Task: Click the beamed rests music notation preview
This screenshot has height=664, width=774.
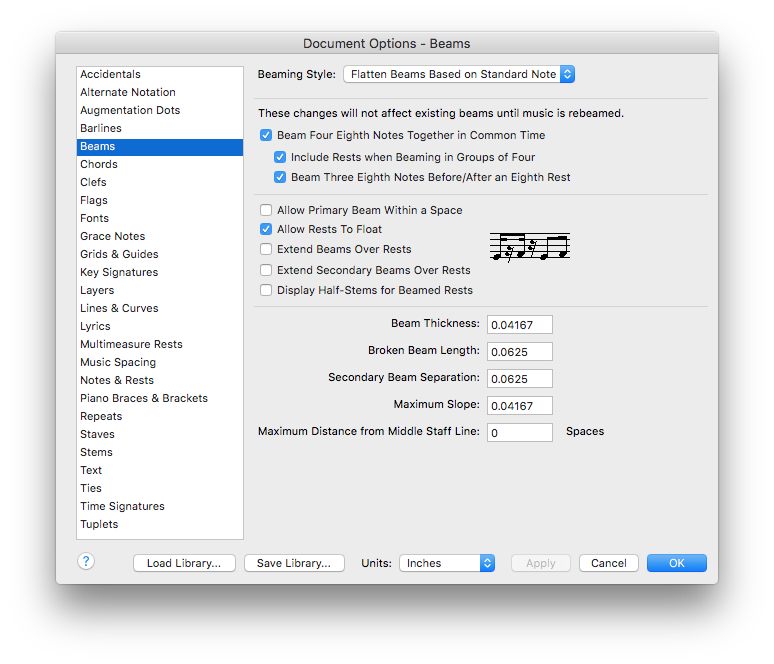Action: (x=530, y=247)
